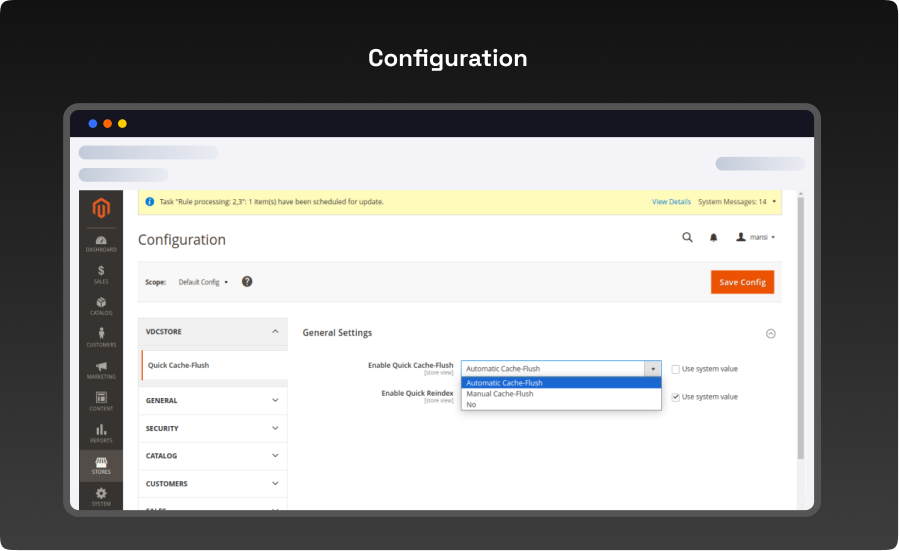Open the Dashboard sidebar icon

(101, 243)
